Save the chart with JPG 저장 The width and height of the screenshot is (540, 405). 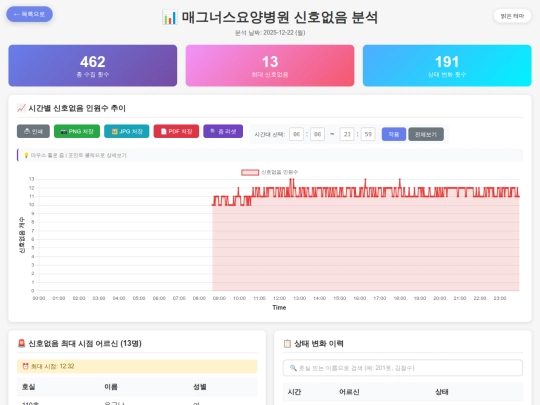(x=127, y=131)
